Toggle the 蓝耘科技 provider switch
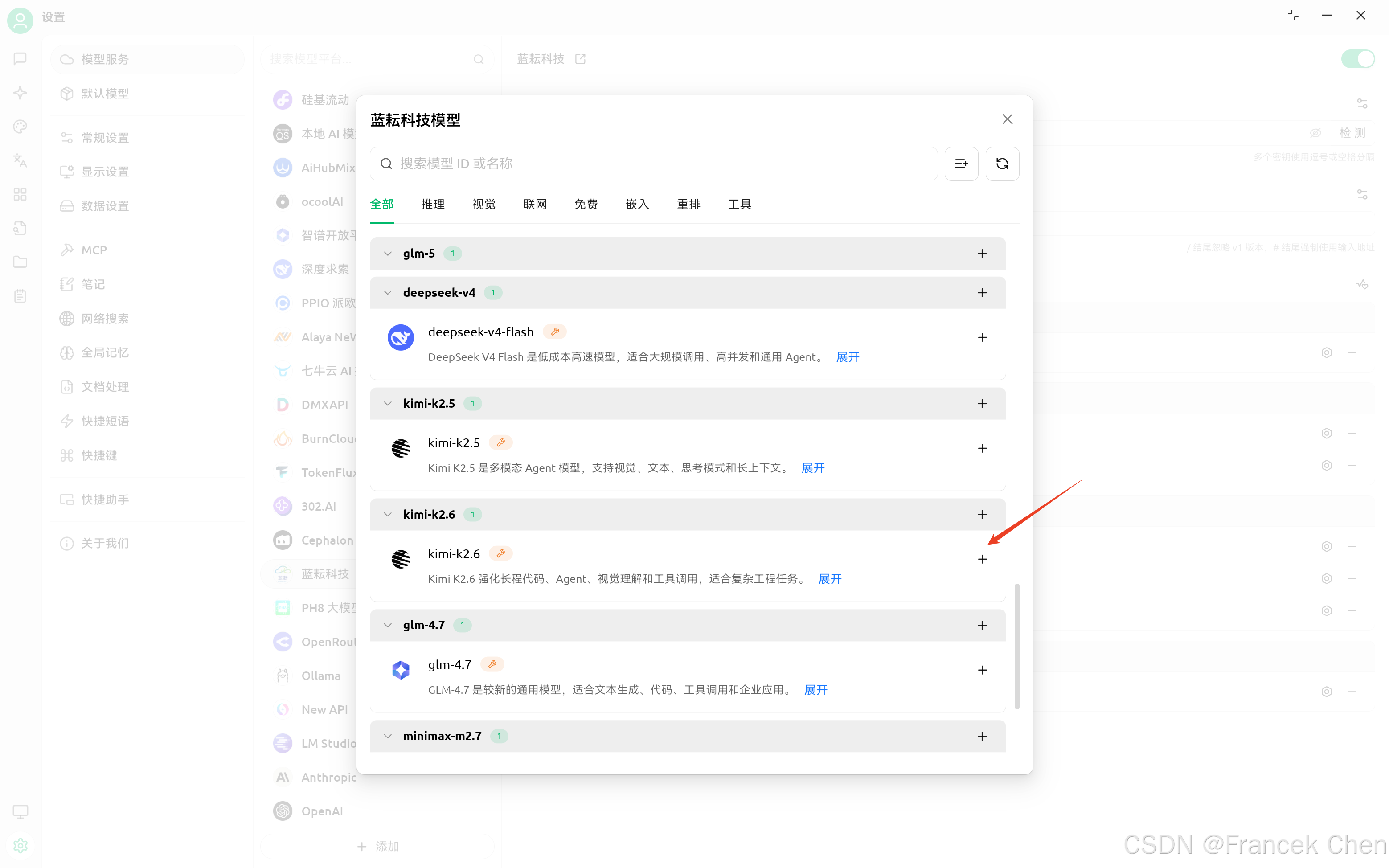1389x868 pixels. (x=1357, y=58)
